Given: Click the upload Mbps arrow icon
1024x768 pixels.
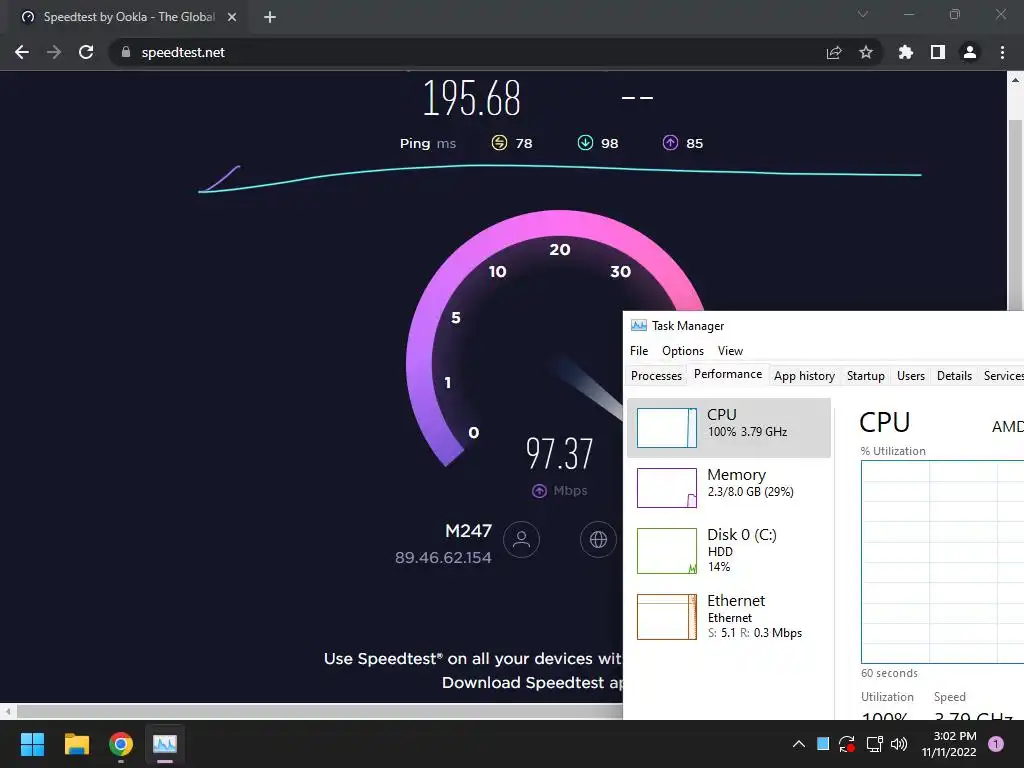Looking at the screenshot, I should (539, 490).
